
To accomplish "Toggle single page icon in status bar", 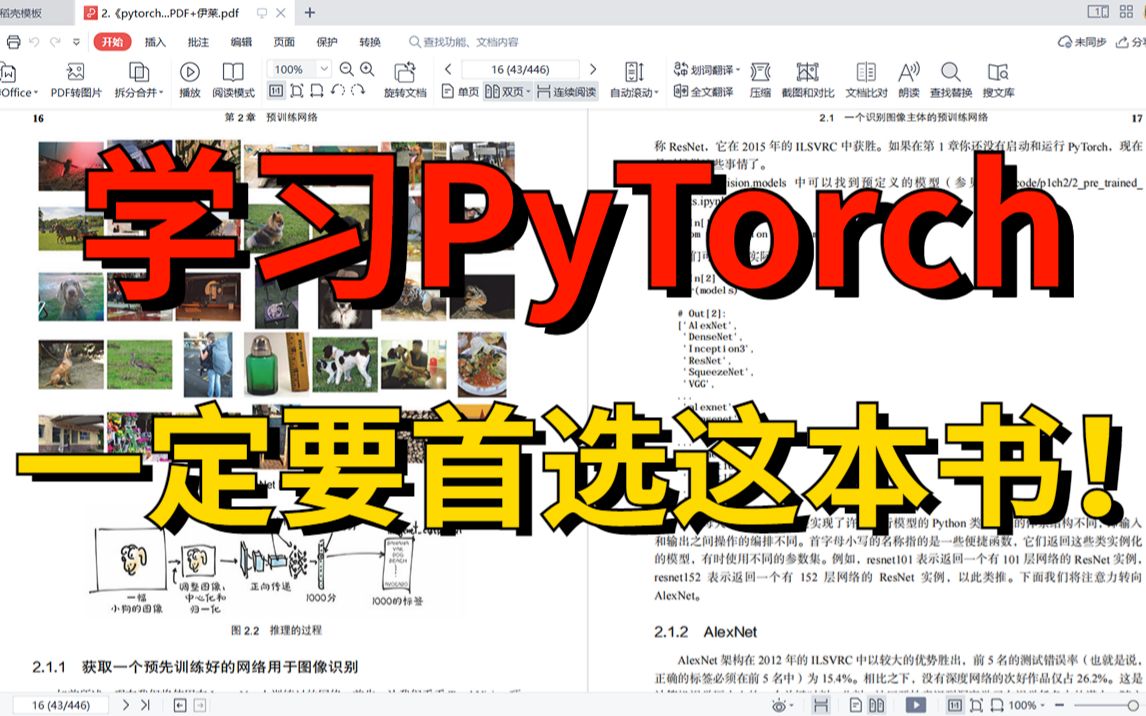I will coord(855,706).
